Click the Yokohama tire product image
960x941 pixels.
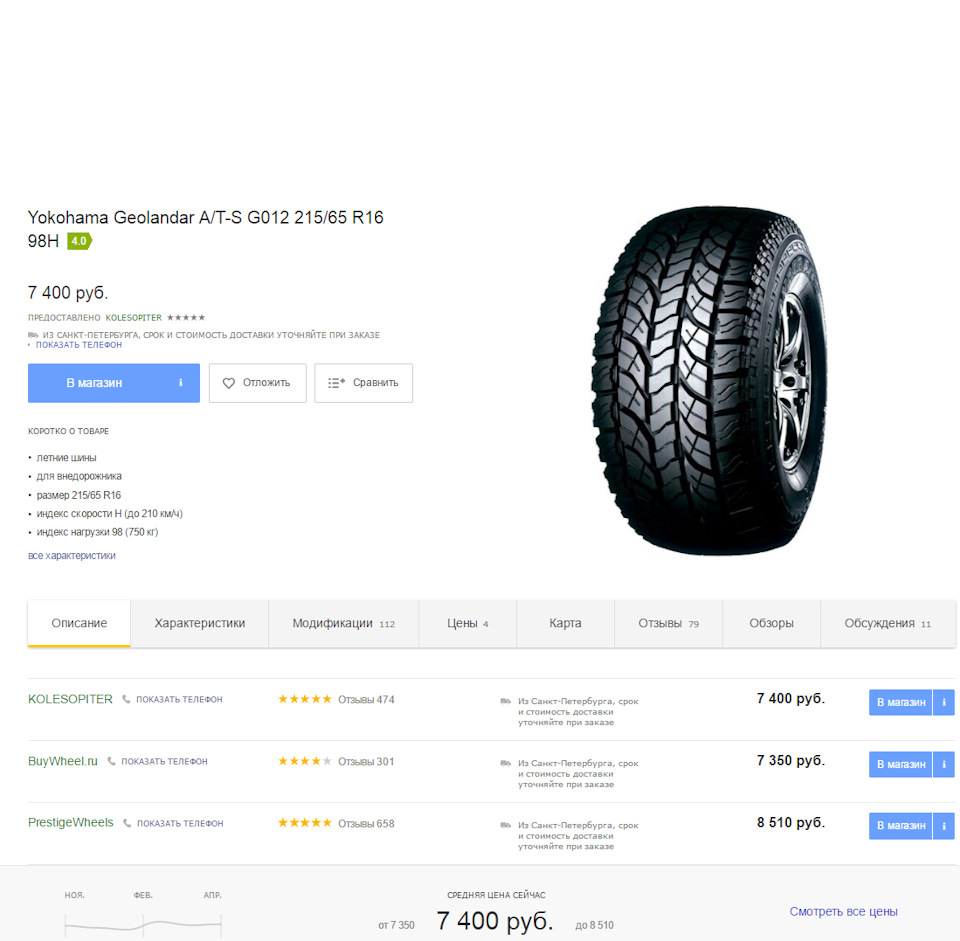click(x=710, y=381)
